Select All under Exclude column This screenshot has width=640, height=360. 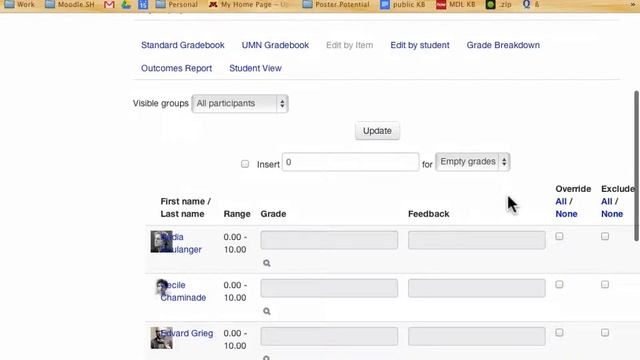(607, 201)
